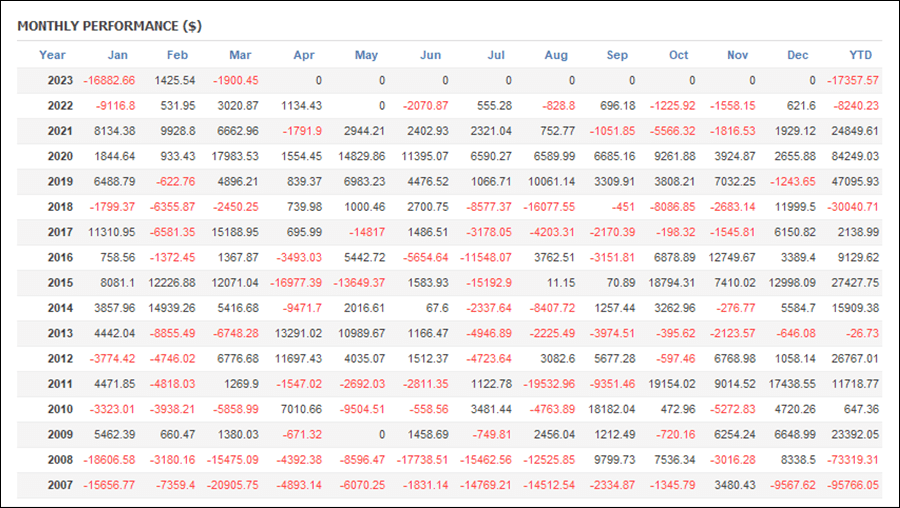Screen dimensions: 900x508
Task: Click the Aug 2011 value -19532.96
Action: 549,384
